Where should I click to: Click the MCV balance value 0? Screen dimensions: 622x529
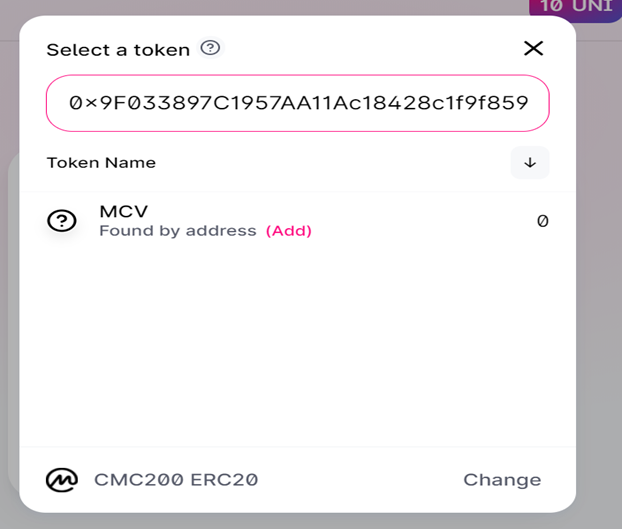click(543, 221)
